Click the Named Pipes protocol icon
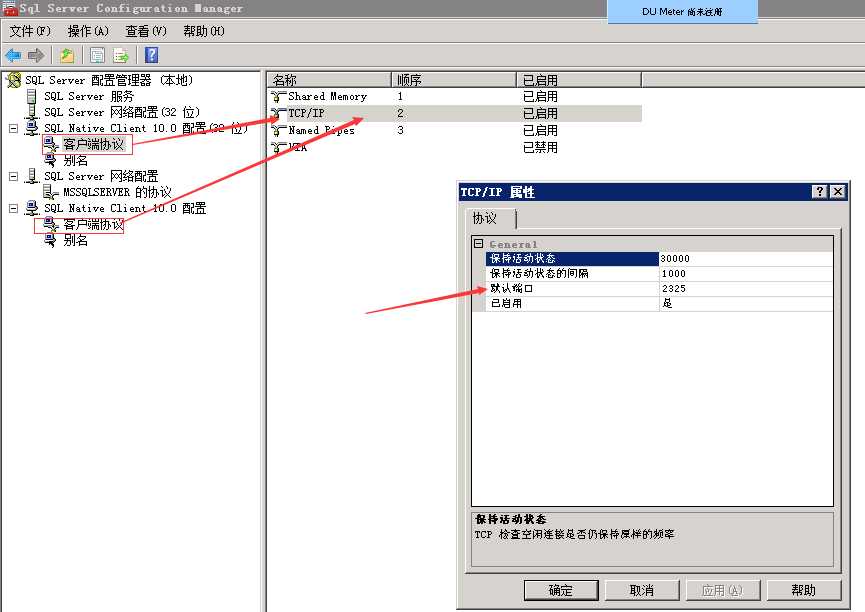Screen dimensions: 865x612 pos(278,131)
